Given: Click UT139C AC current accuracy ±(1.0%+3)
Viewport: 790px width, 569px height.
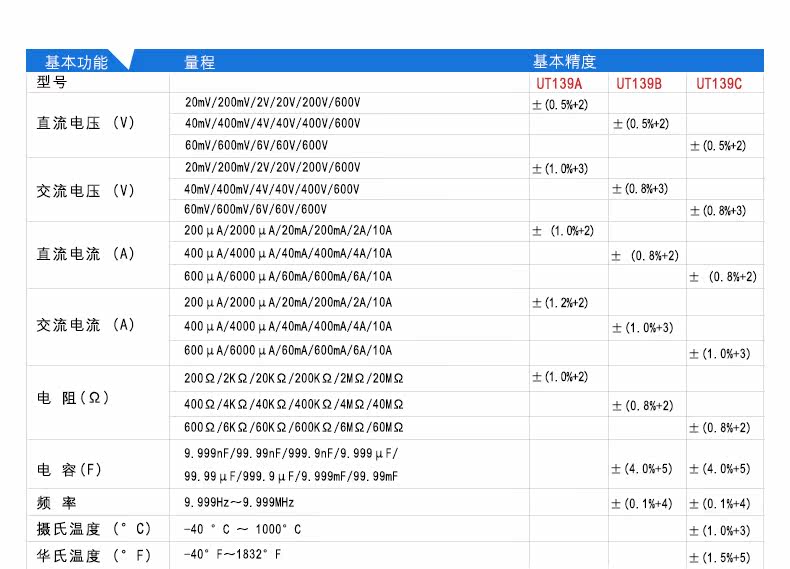Looking at the screenshot, I should tap(719, 354).
